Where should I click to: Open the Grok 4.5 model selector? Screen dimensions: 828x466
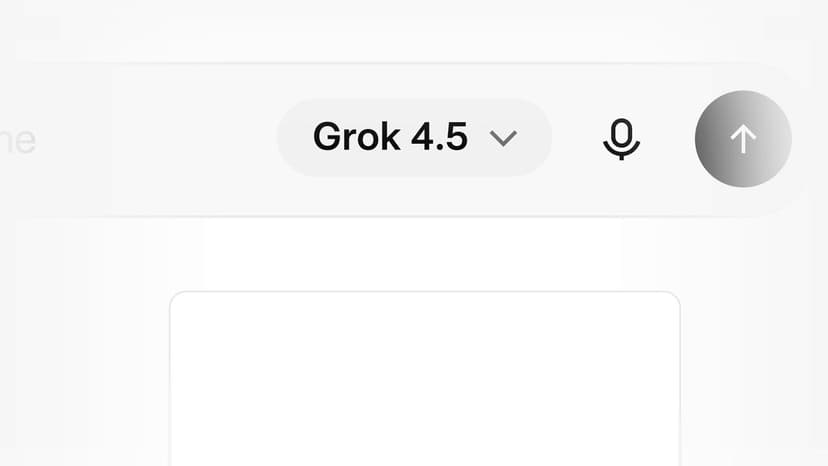pos(415,137)
